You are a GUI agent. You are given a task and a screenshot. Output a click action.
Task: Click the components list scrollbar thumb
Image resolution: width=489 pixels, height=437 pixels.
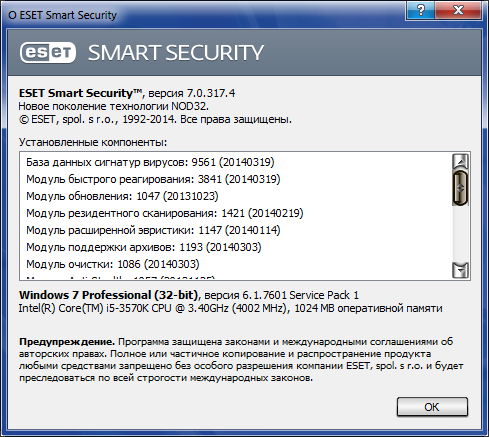[x=461, y=188]
